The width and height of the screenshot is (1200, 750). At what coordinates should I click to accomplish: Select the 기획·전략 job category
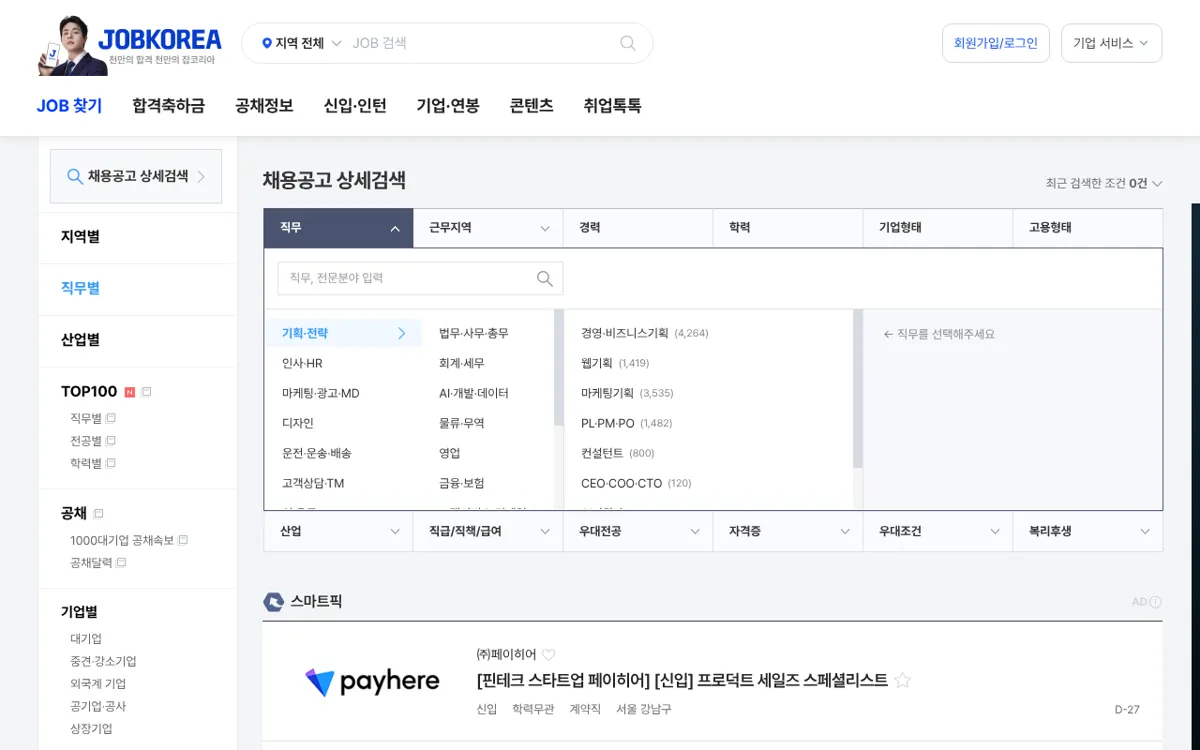[x=343, y=333]
